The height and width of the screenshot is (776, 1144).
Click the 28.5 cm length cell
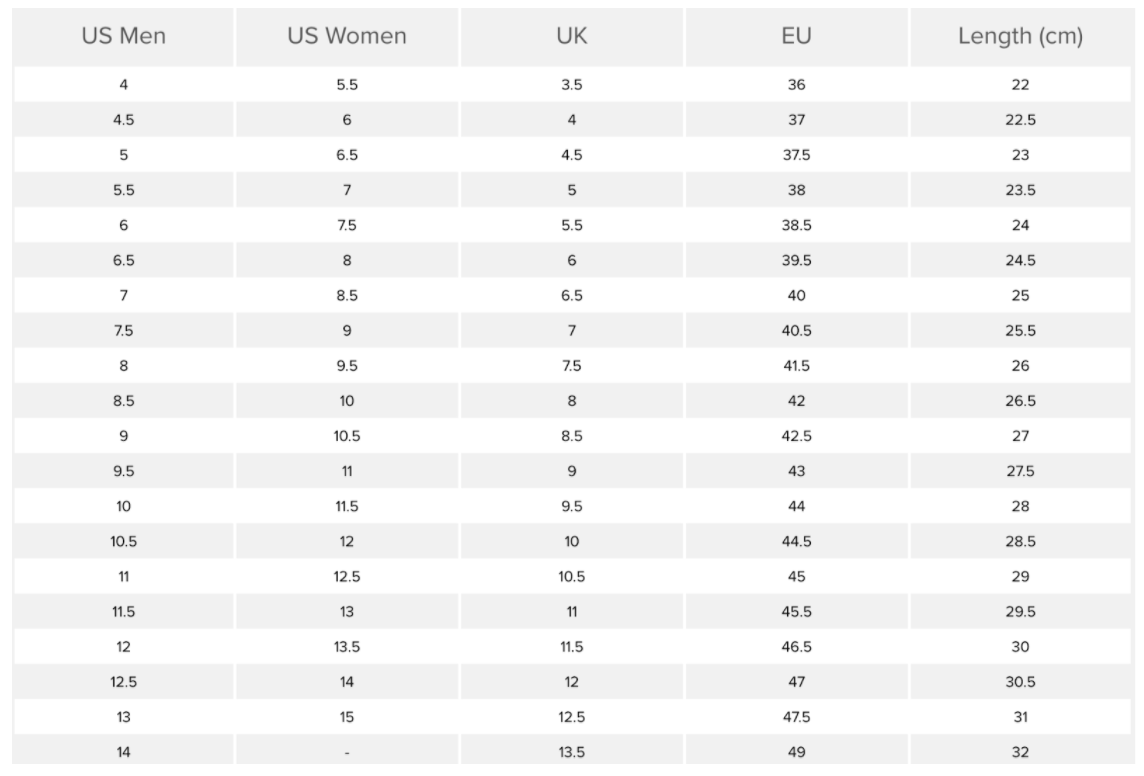click(1021, 541)
